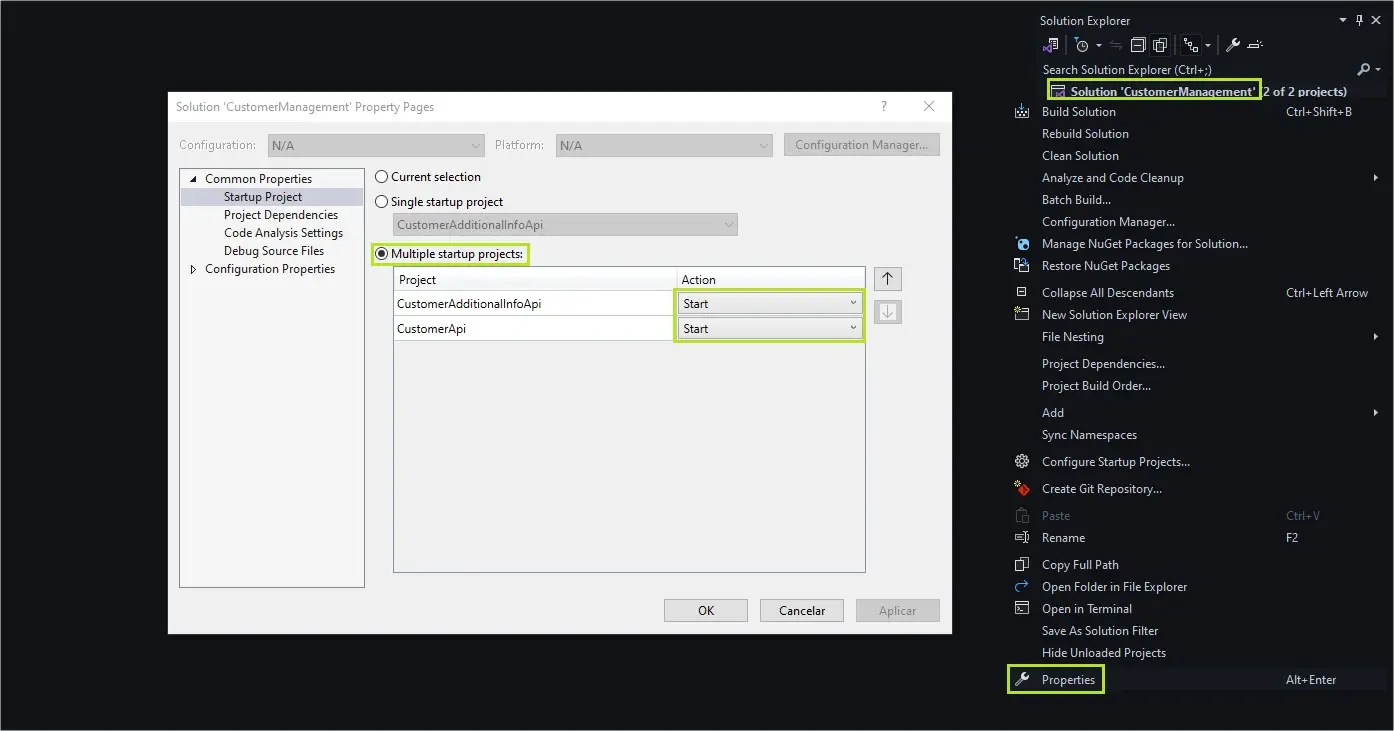
Task: Click the Cancelar button
Action: (x=802, y=611)
